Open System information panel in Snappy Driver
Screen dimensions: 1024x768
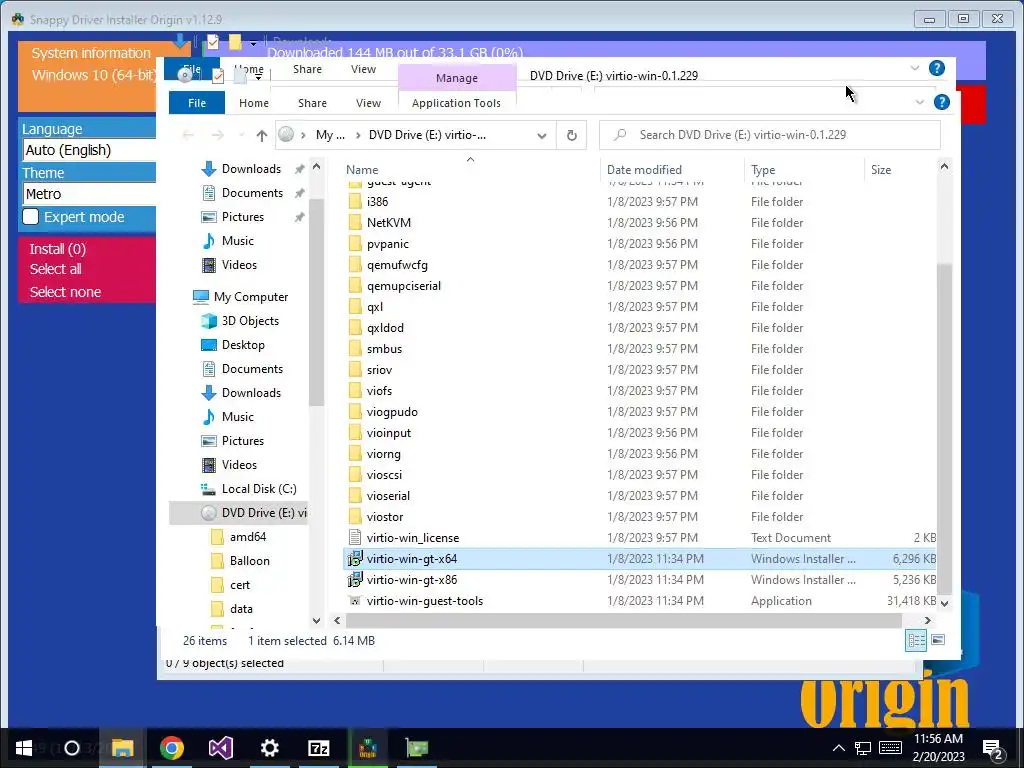click(x=91, y=53)
